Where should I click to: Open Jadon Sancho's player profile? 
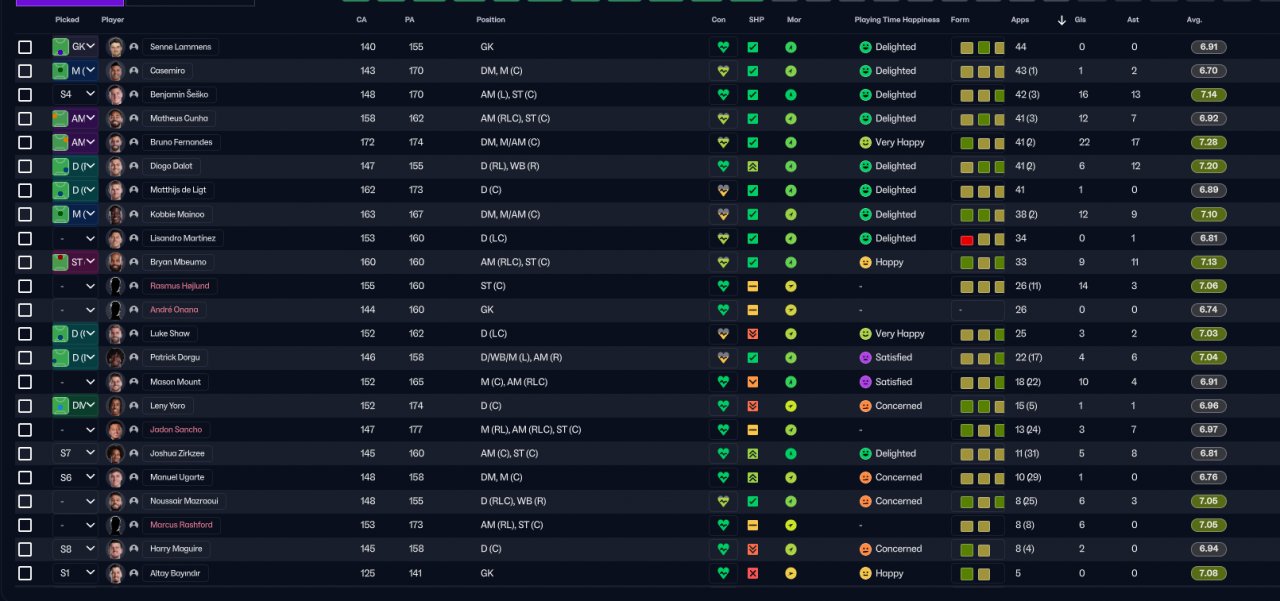point(176,429)
